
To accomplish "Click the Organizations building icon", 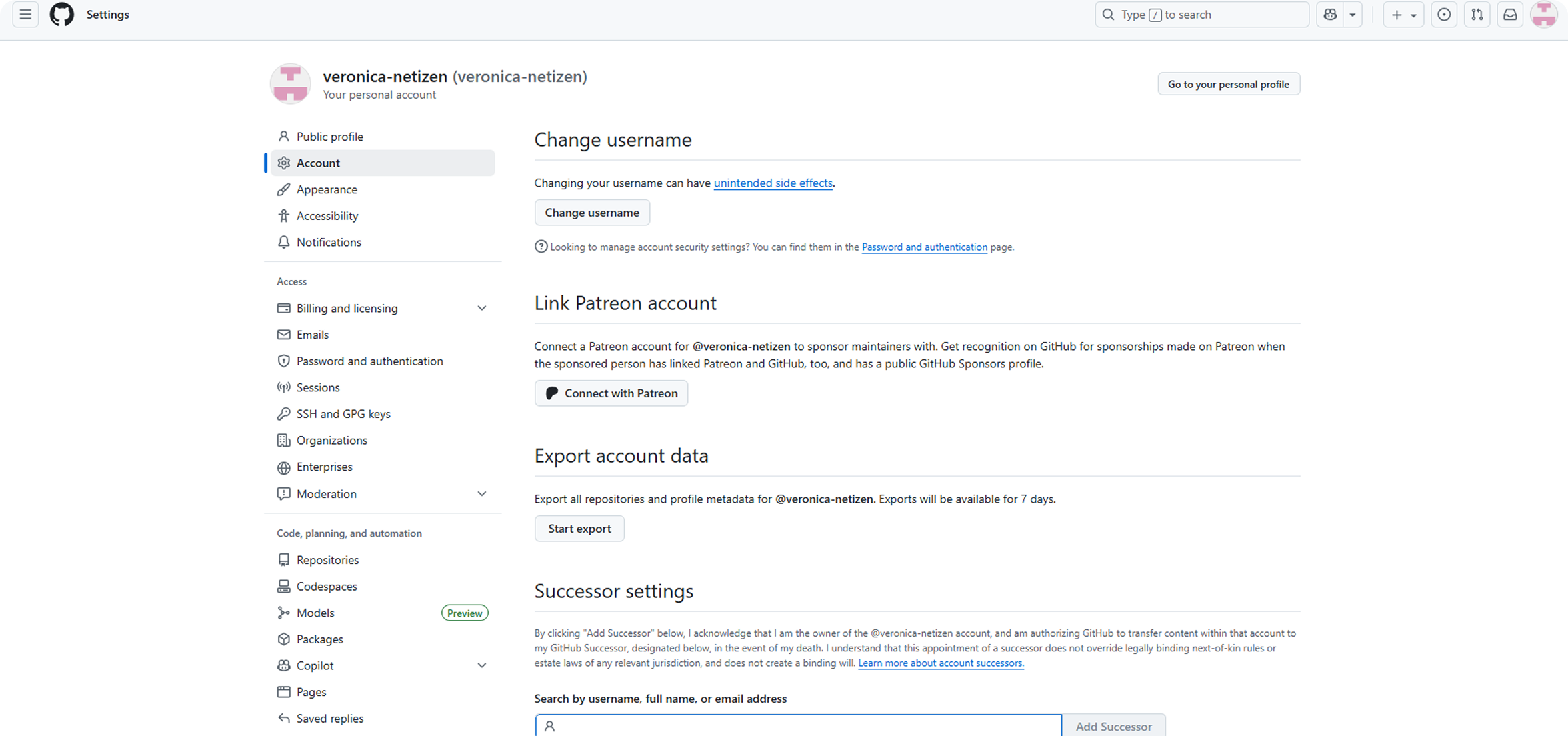I will tap(284, 441).
